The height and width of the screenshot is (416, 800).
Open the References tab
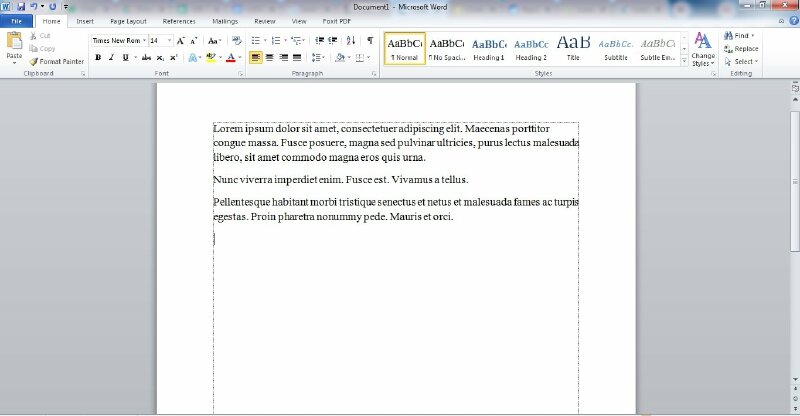point(179,21)
